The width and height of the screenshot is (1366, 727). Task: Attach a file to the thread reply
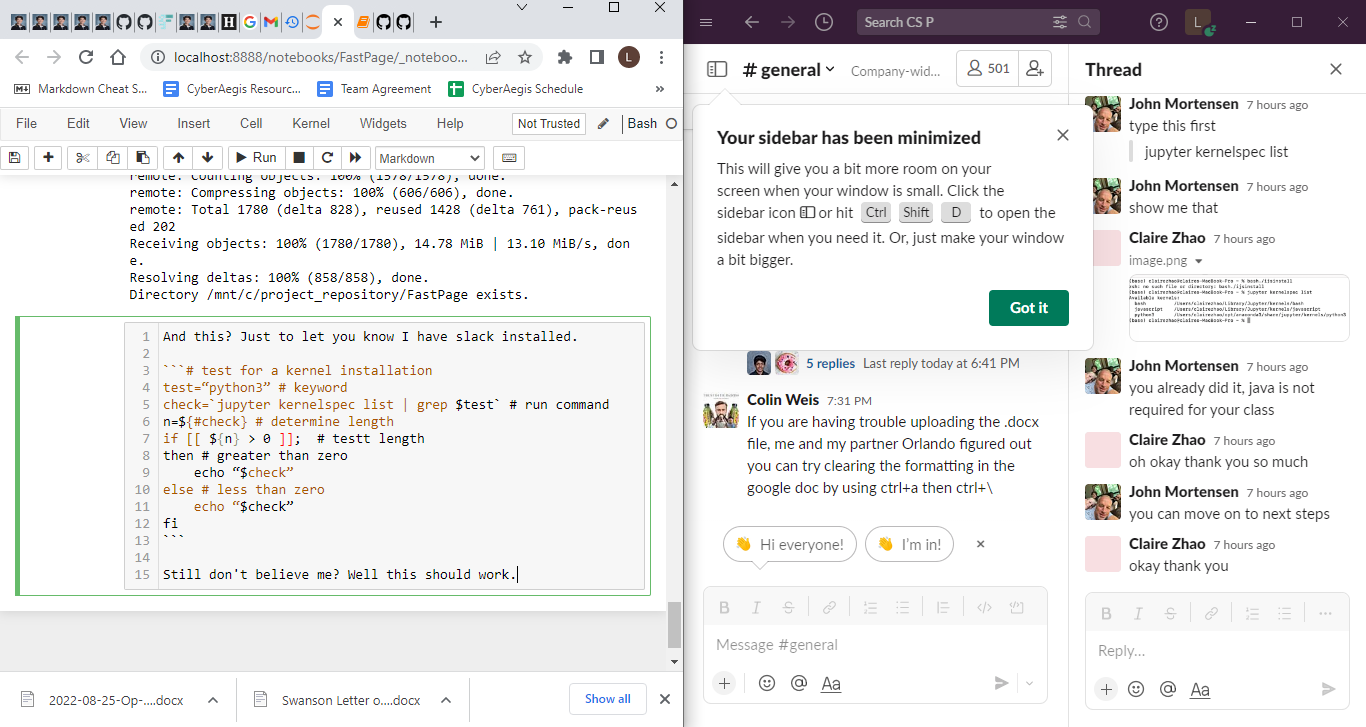tap(1105, 689)
